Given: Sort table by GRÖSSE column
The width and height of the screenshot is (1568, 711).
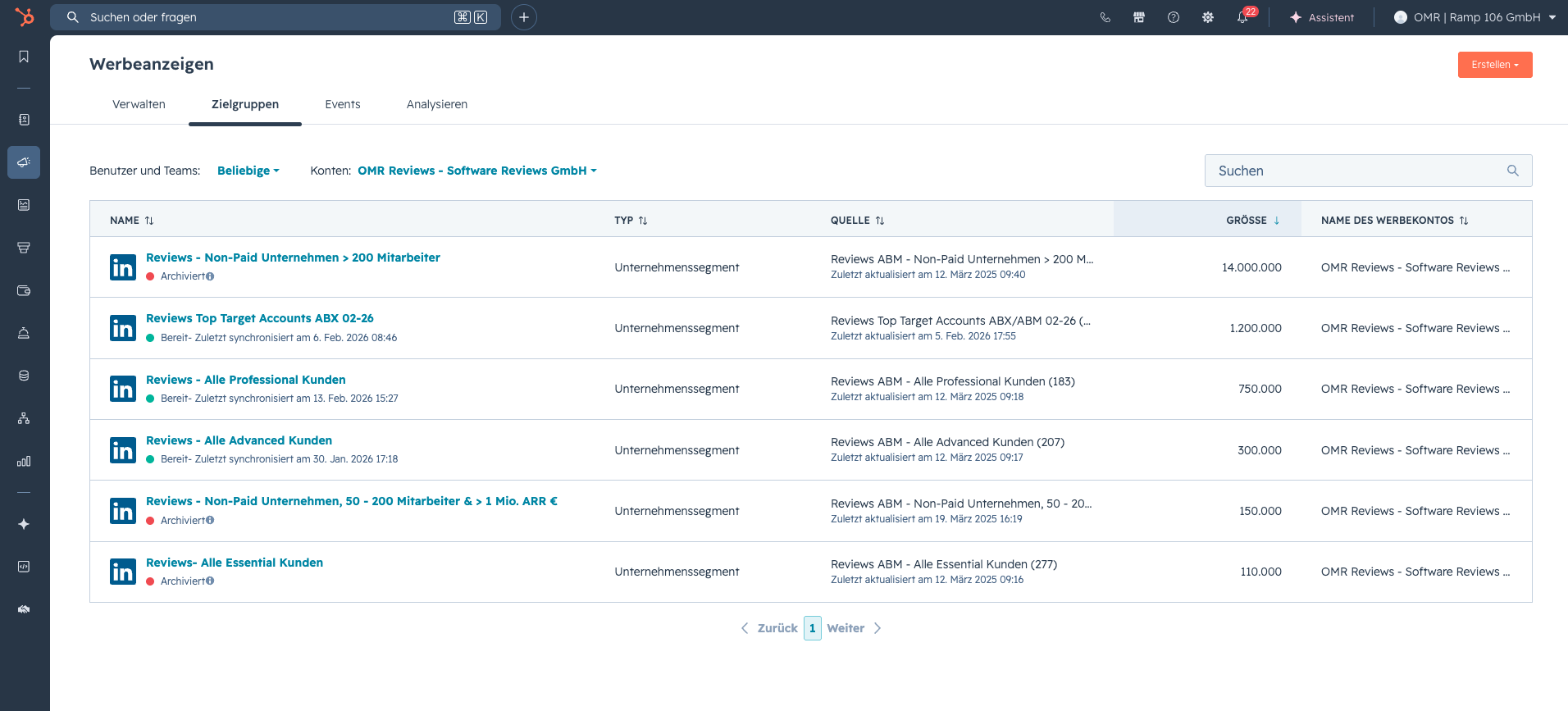Looking at the screenshot, I should [1253, 221].
